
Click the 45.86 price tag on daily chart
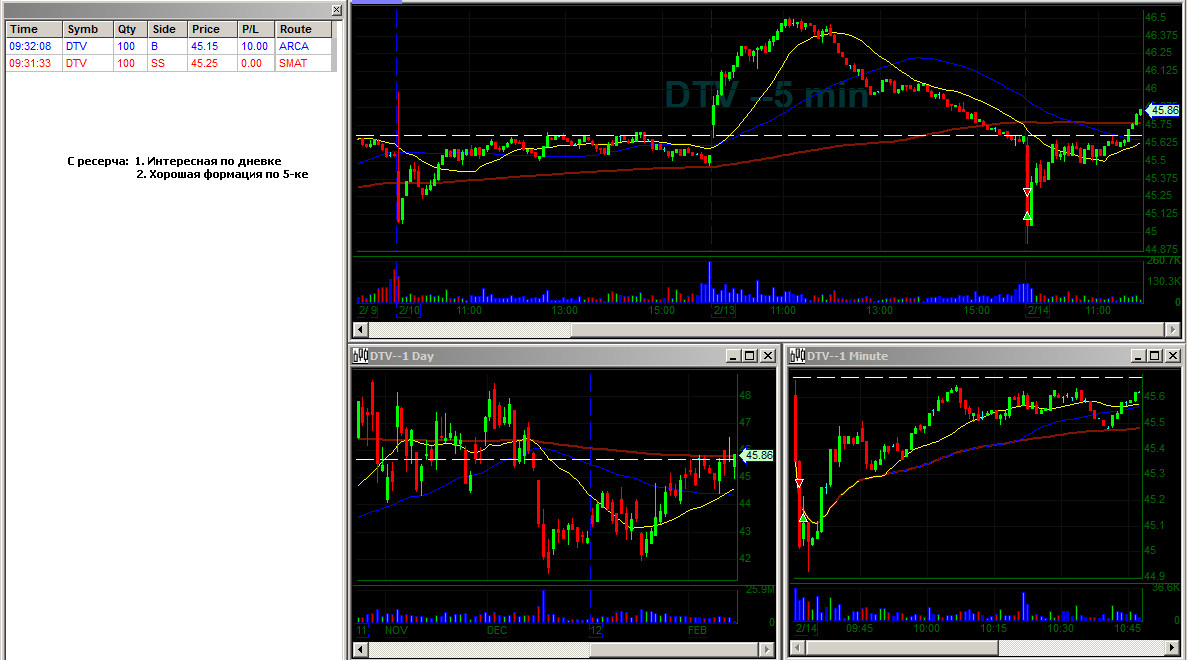(x=757, y=455)
